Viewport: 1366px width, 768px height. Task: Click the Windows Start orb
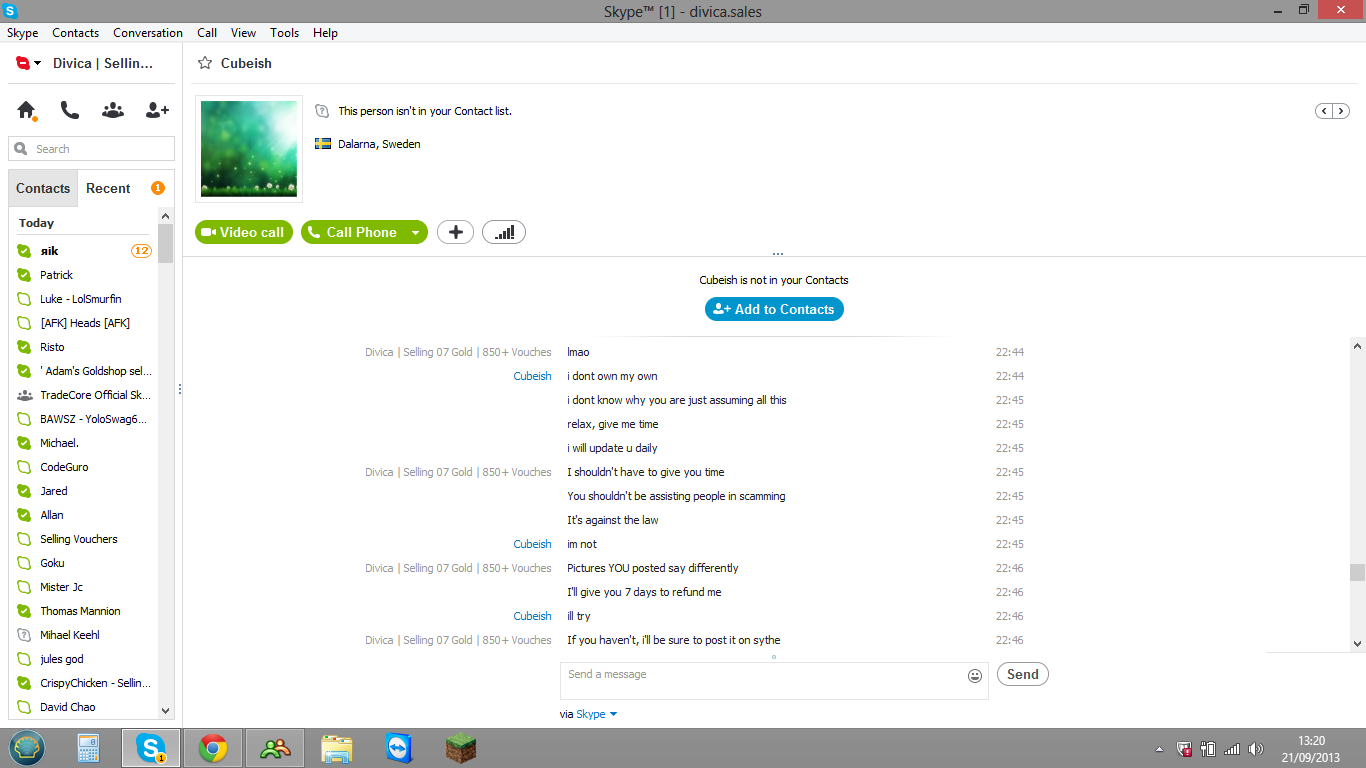[26, 748]
